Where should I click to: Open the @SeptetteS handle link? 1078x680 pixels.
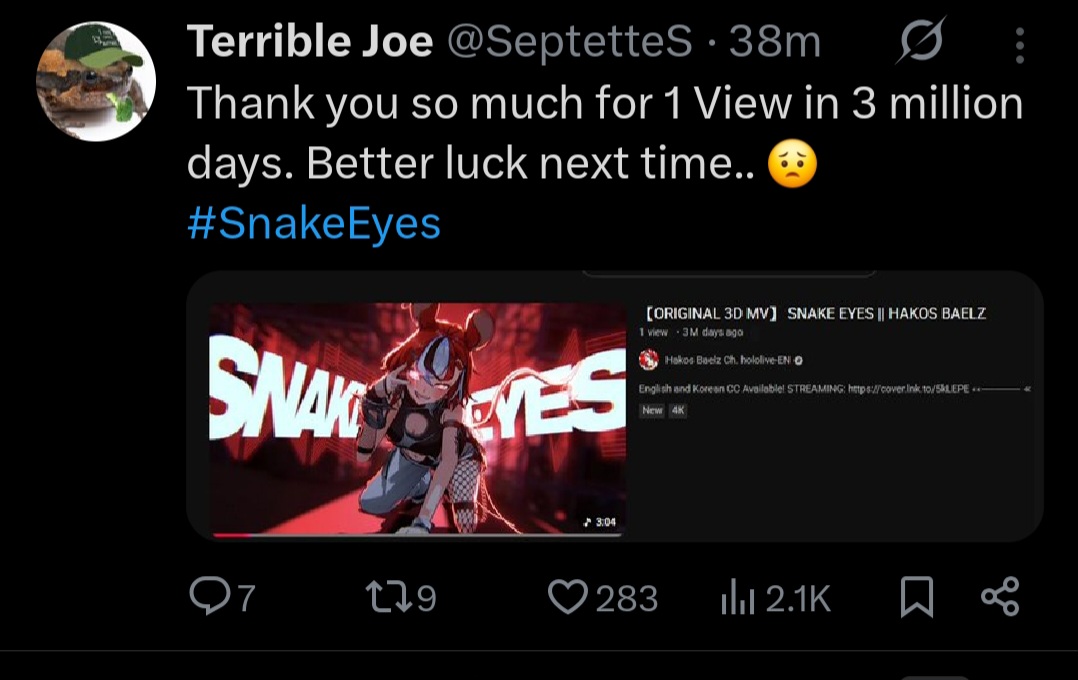568,42
